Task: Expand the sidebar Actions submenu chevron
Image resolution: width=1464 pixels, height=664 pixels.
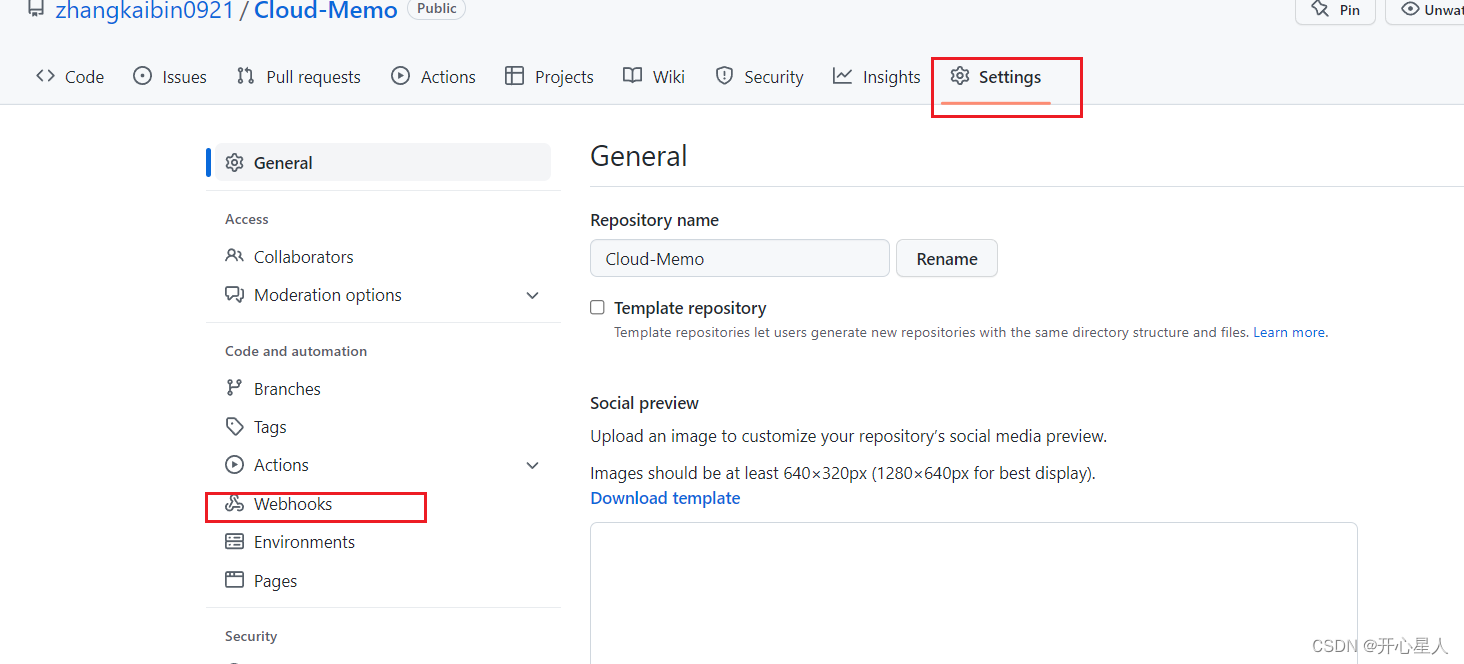Action: tap(532, 465)
